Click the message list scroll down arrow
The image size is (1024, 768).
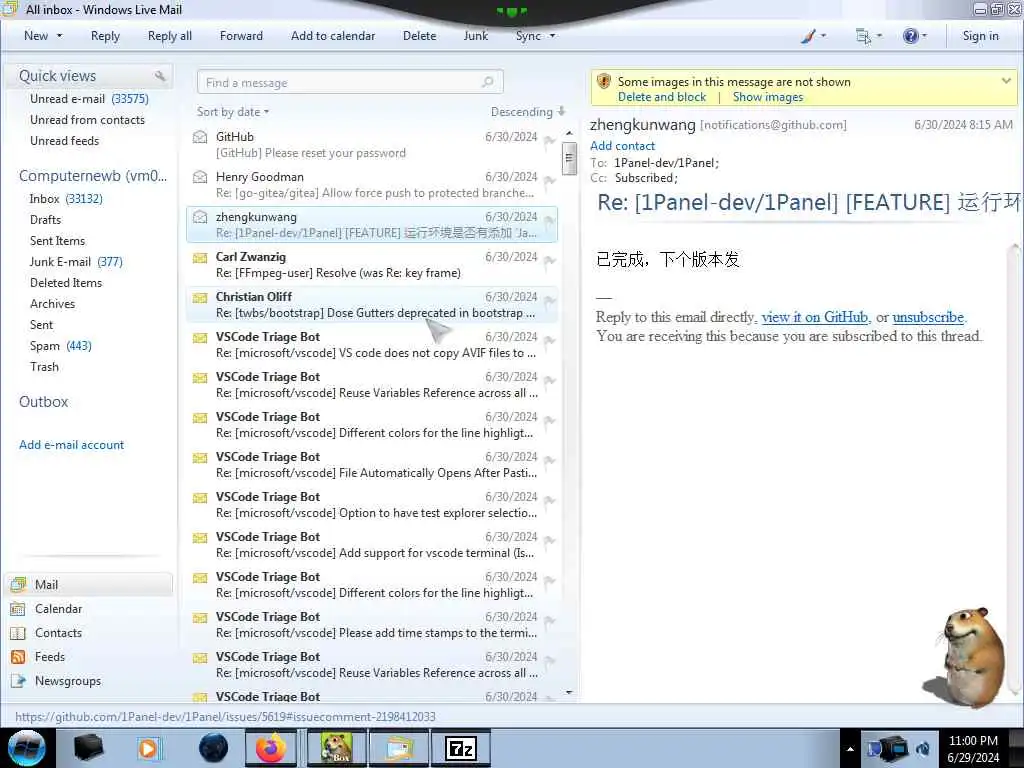pyautogui.click(x=569, y=692)
